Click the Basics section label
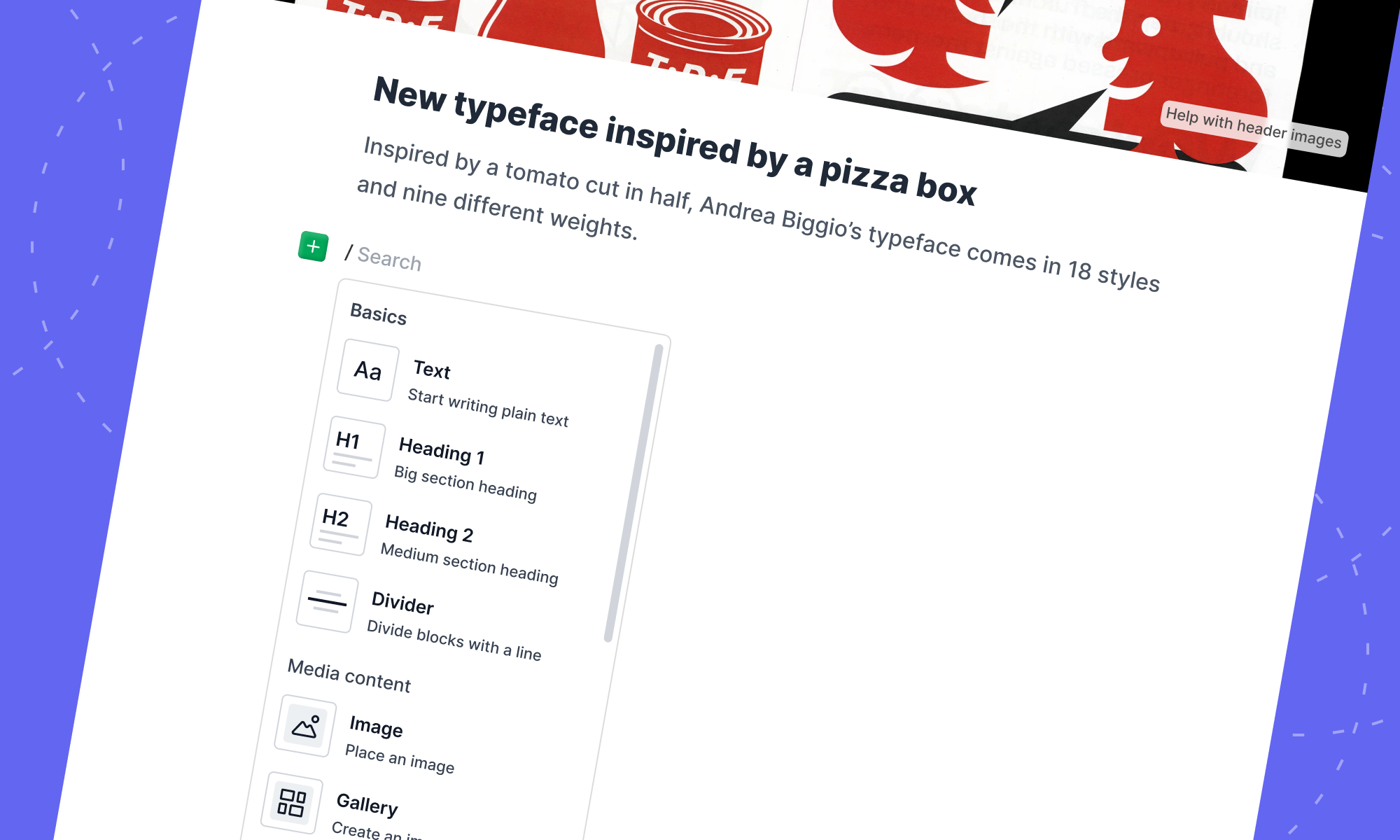 click(379, 314)
